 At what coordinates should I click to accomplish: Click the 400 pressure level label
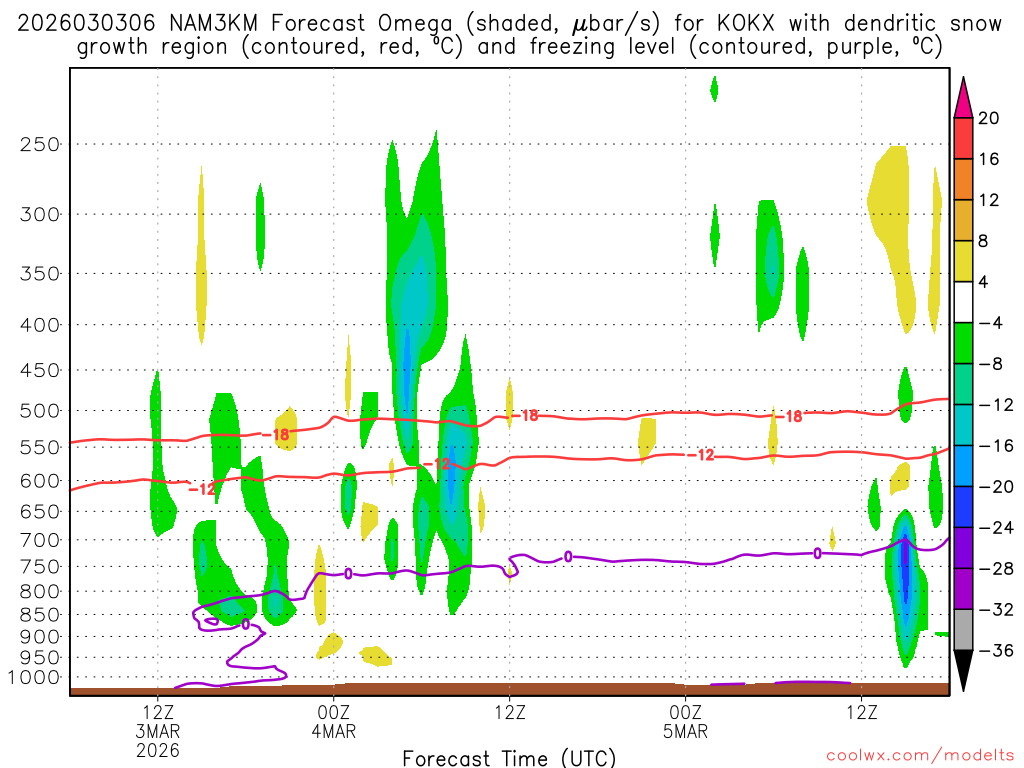40,325
